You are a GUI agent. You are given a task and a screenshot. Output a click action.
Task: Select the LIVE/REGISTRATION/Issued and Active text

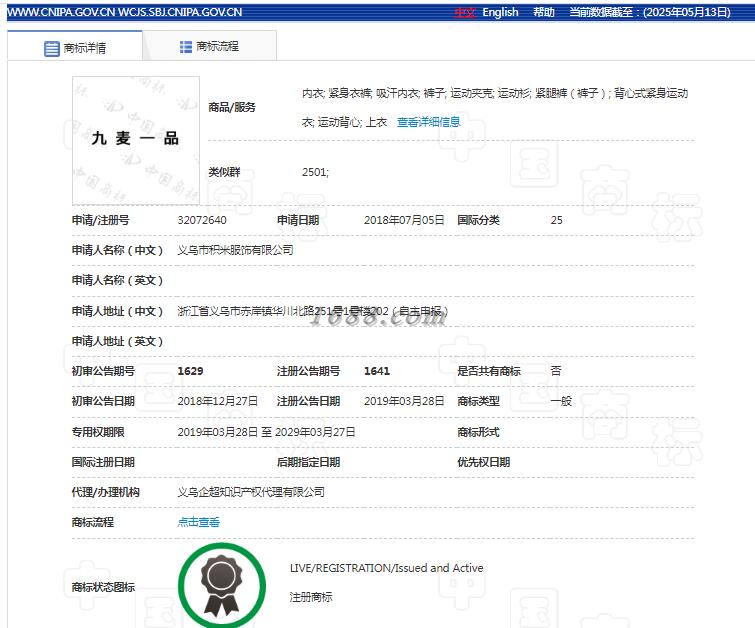[x=386, y=568]
